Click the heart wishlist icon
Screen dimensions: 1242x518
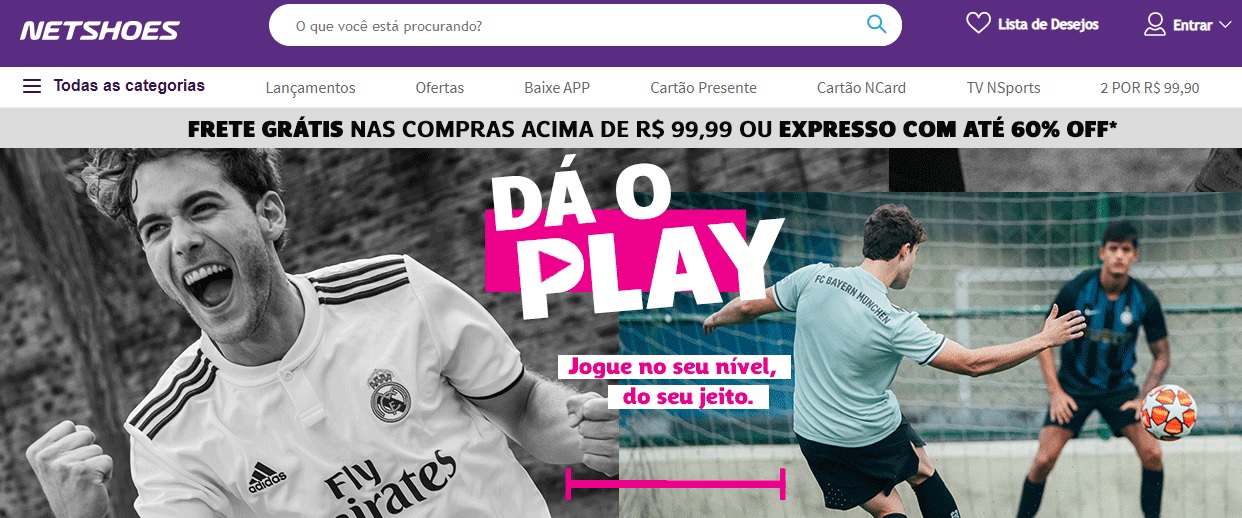978,23
